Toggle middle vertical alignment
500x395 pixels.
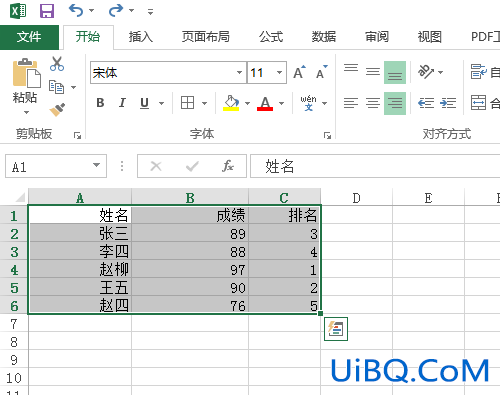click(x=373, y=72)
